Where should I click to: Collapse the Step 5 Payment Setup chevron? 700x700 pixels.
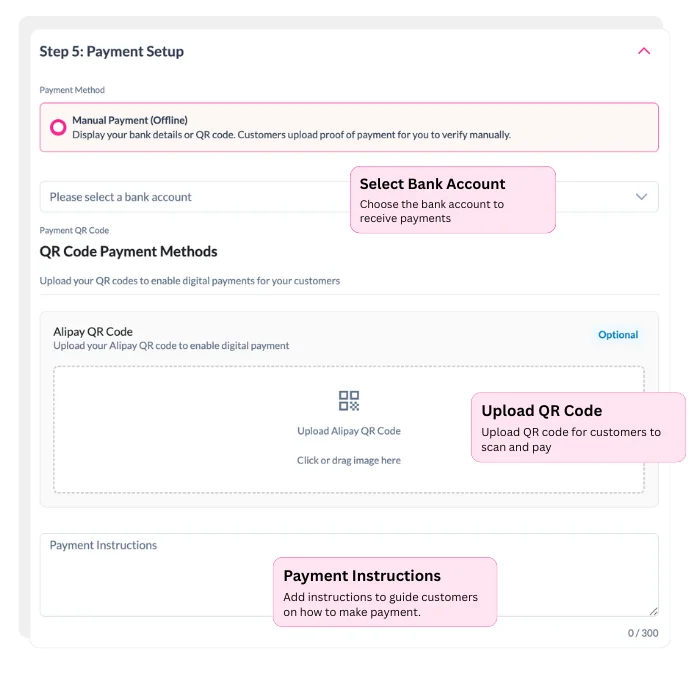(644, 51)
